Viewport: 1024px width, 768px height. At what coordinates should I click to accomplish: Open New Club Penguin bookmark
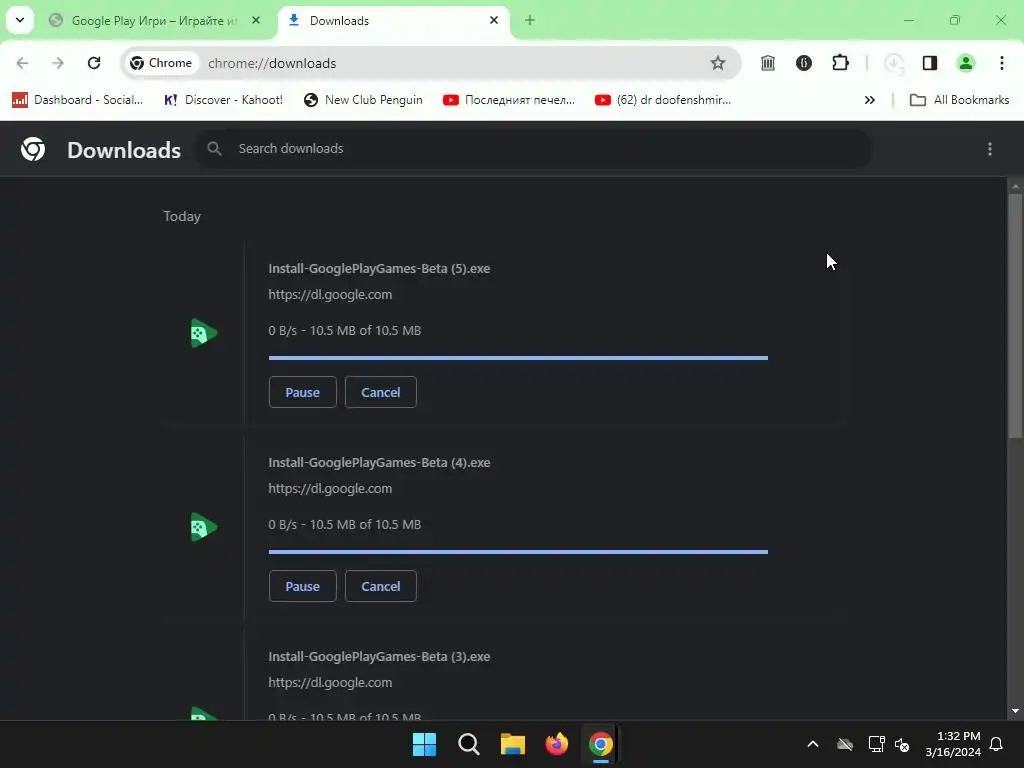pos(364,100)
